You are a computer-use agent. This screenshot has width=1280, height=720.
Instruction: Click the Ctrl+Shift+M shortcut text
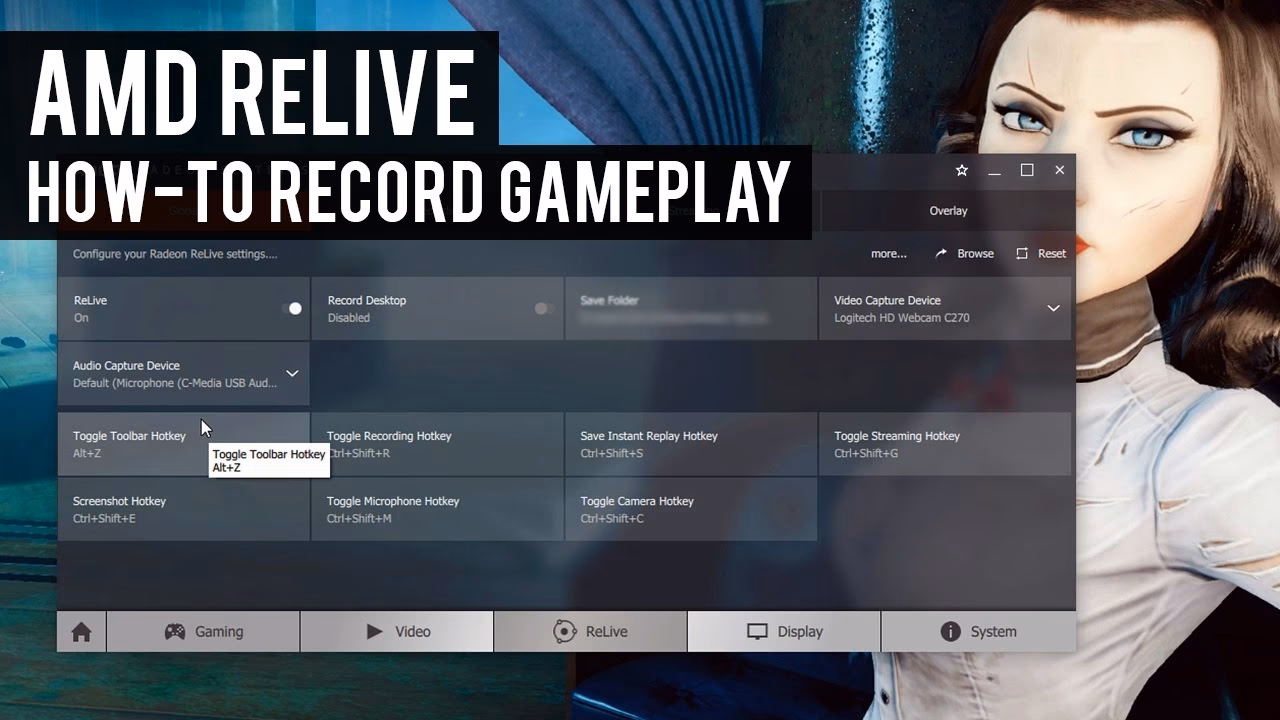point(359,518)
